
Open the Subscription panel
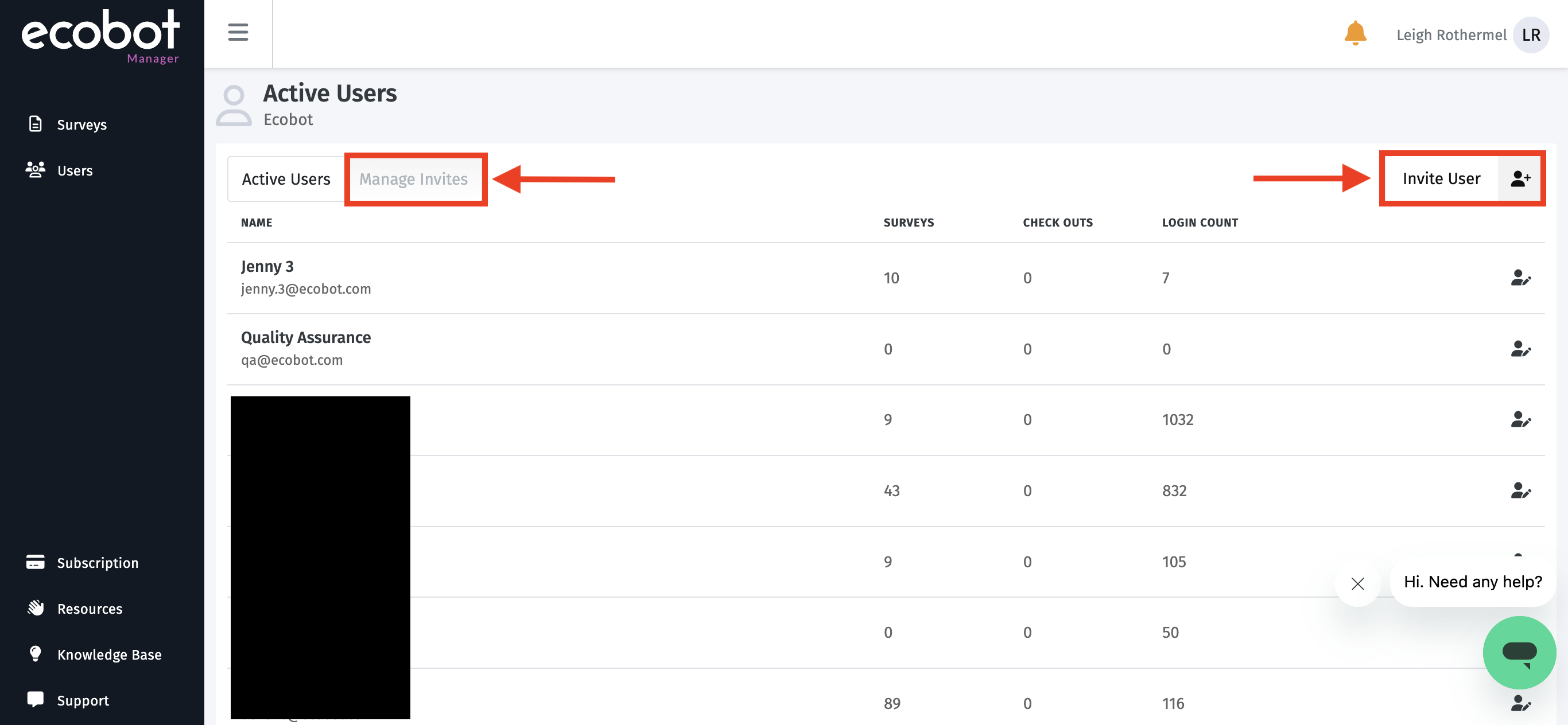pos(98,562)
